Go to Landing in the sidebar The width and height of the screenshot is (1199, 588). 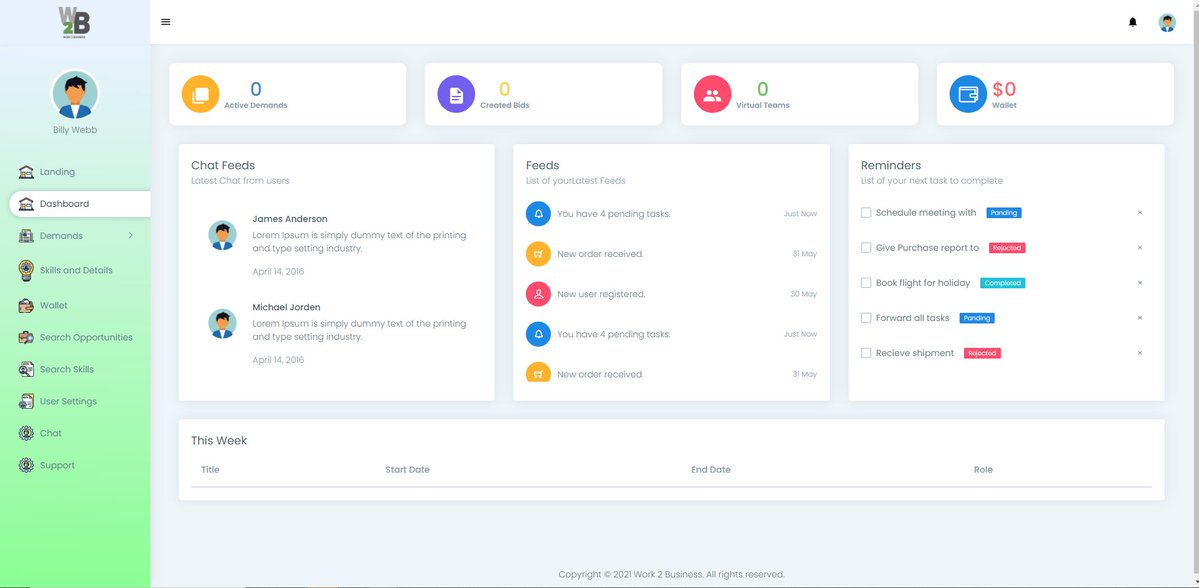click(57, 172)
